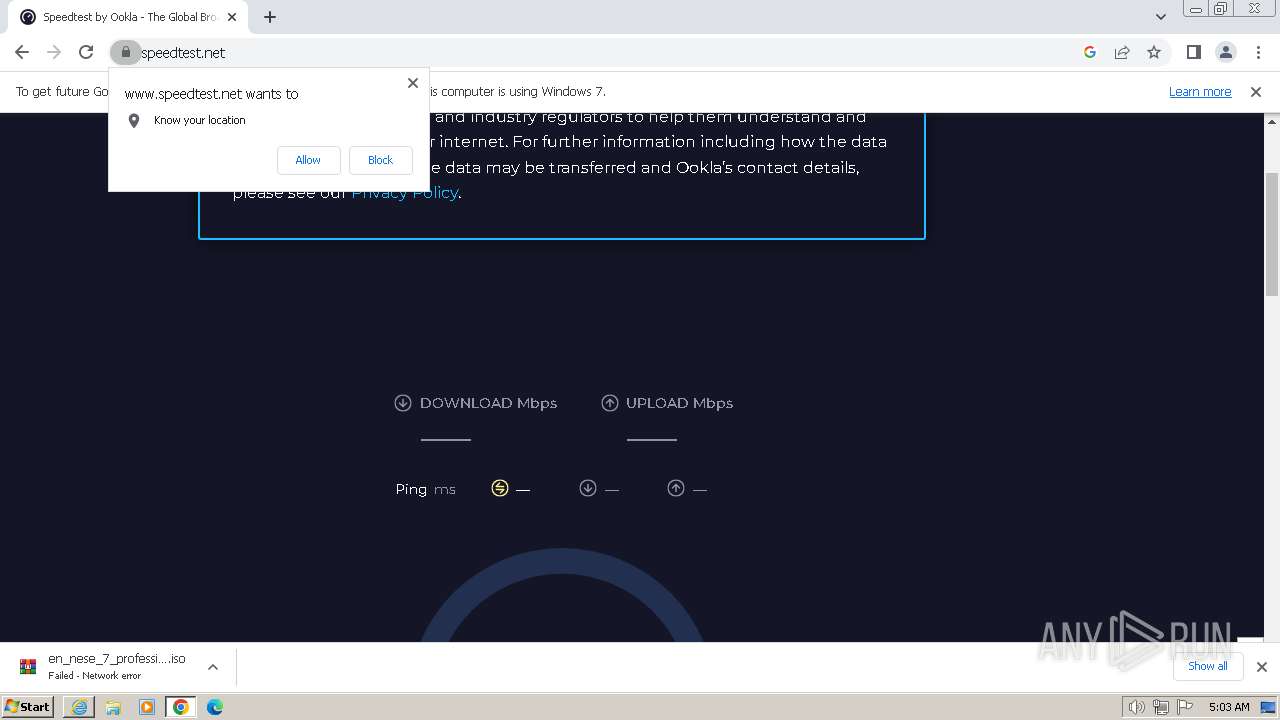
Task: Click the upload ping icon
Action: pyautogui.click(x=676, y=488)
